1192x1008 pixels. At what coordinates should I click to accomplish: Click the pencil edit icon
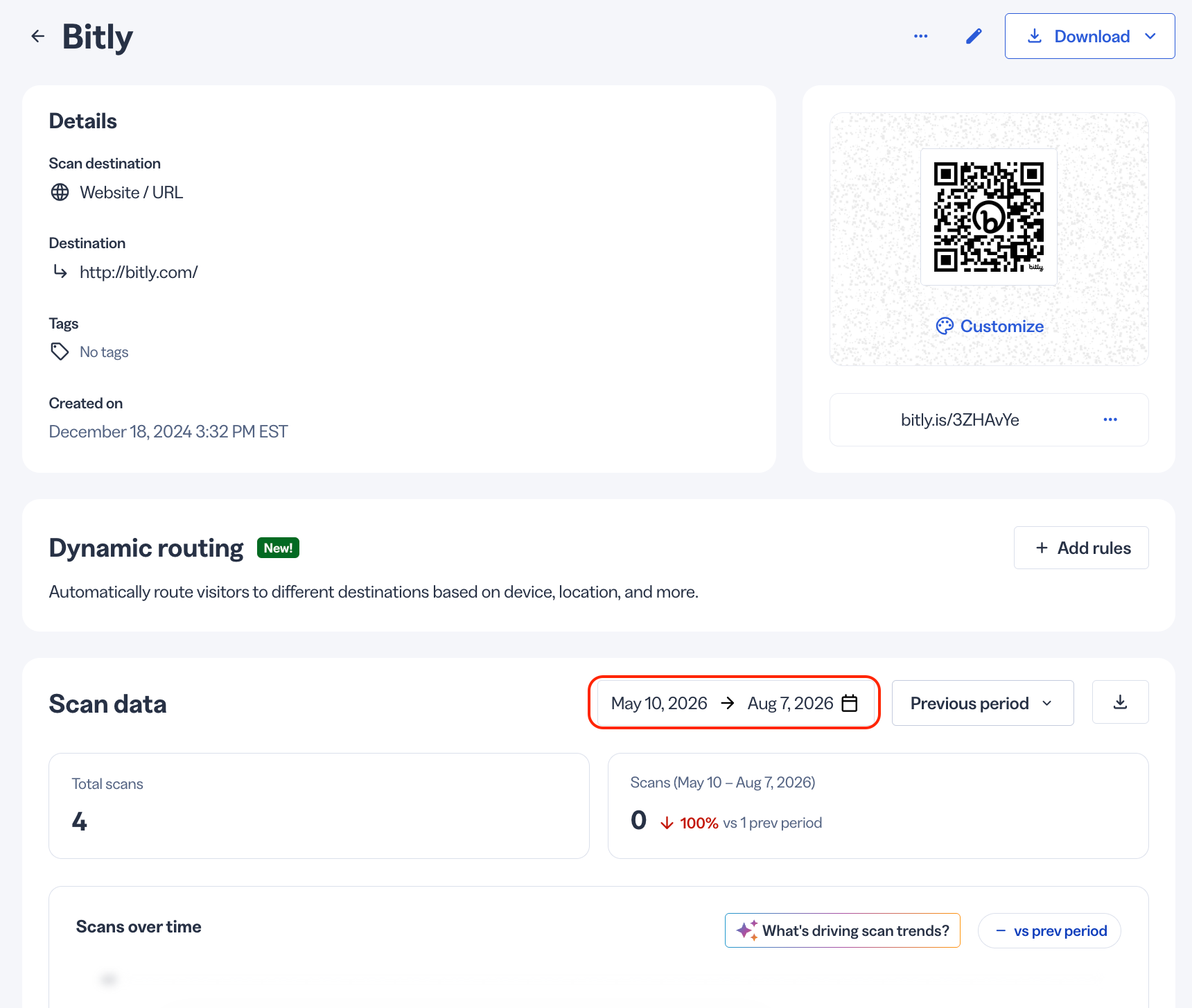click(x=974, y=36)
